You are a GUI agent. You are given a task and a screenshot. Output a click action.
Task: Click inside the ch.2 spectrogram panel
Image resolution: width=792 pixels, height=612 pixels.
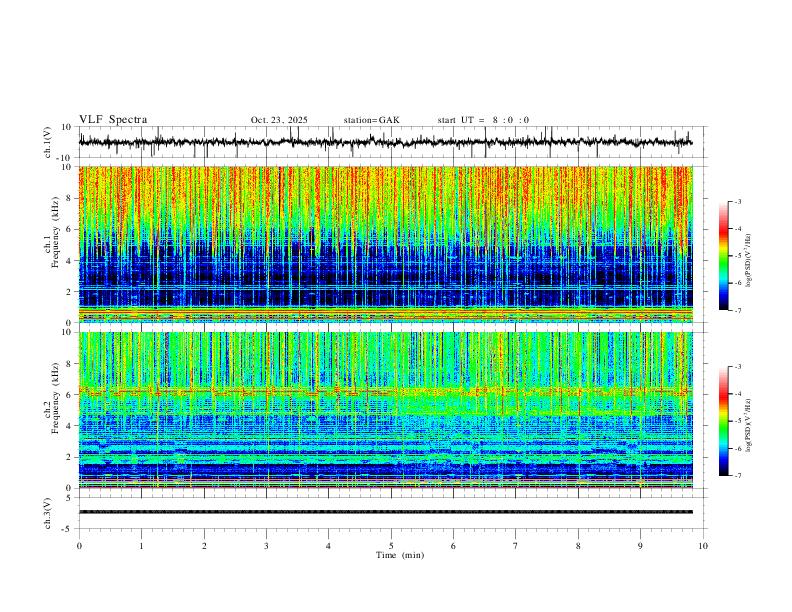pyautogui.click(x=386, y=410)
